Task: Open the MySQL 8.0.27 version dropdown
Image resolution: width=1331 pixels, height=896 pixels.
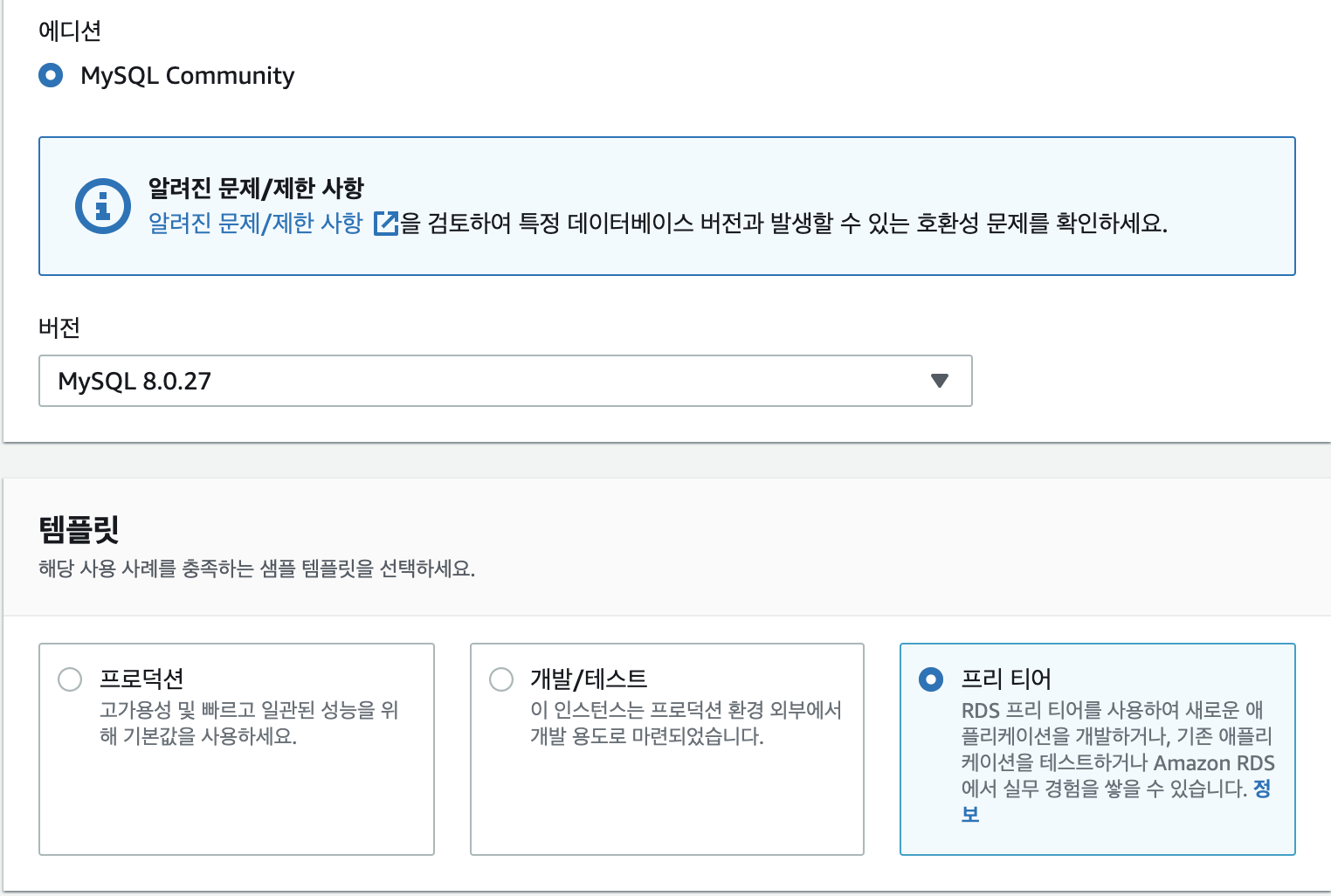Action: (505, 381)
